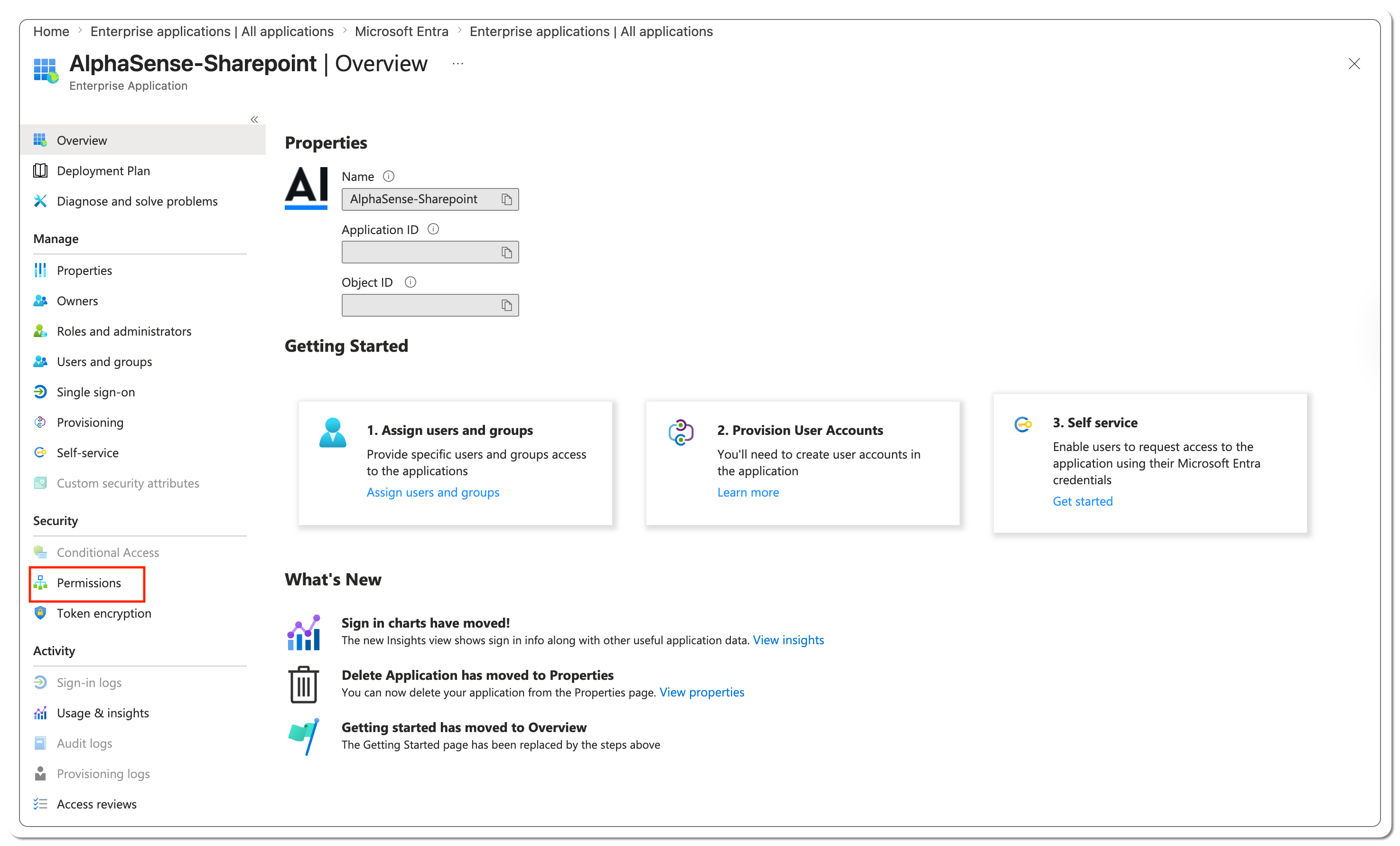Click Learn more under Provision User Accounts

[748, 492]
